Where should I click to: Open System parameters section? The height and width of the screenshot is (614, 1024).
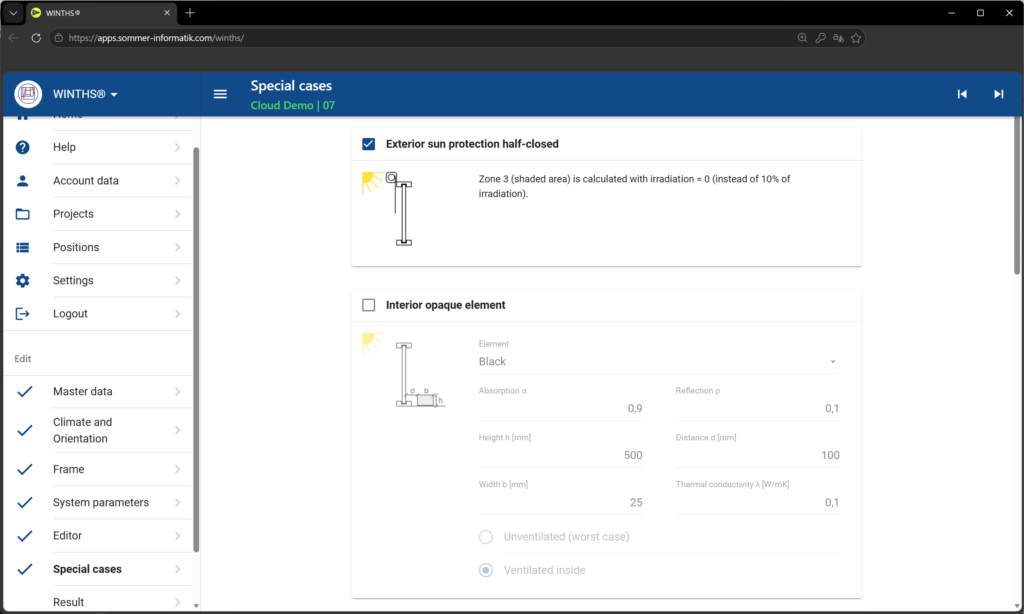(98, 502)
